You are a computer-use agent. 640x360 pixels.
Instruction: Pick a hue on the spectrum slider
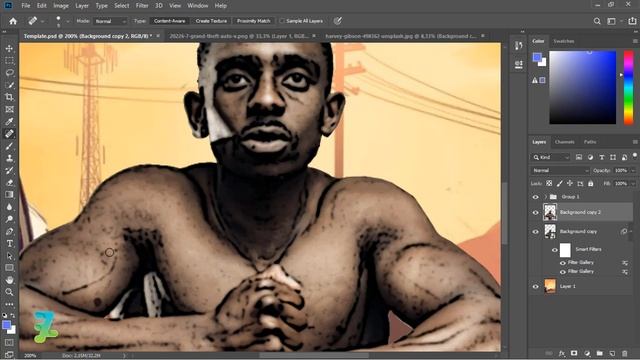(x=628, y=87)
